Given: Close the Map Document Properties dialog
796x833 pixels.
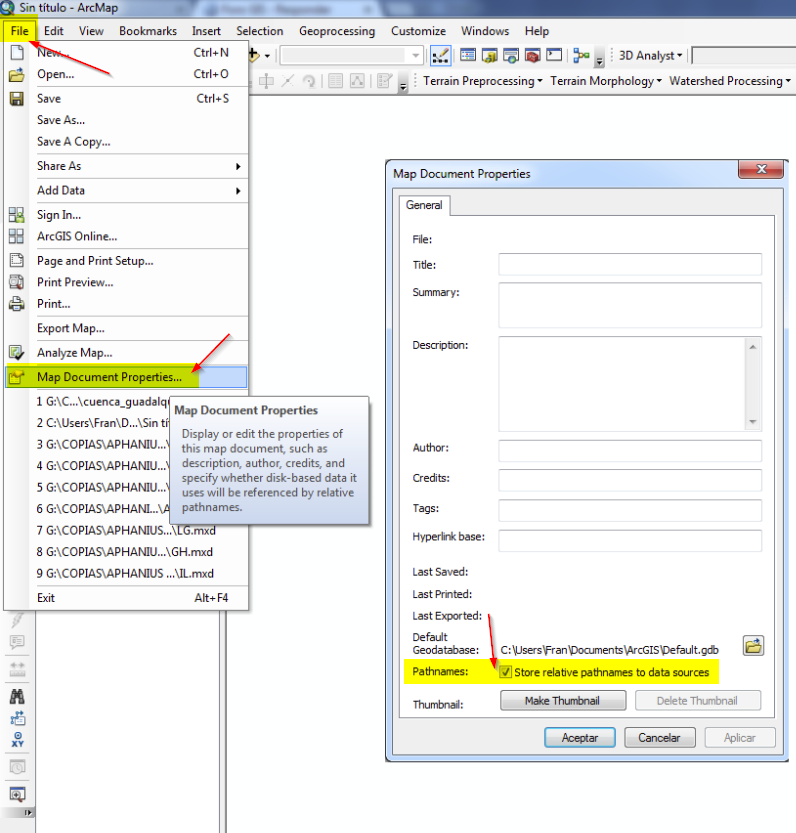Looking at the screenshot, I should pos(761,169).
